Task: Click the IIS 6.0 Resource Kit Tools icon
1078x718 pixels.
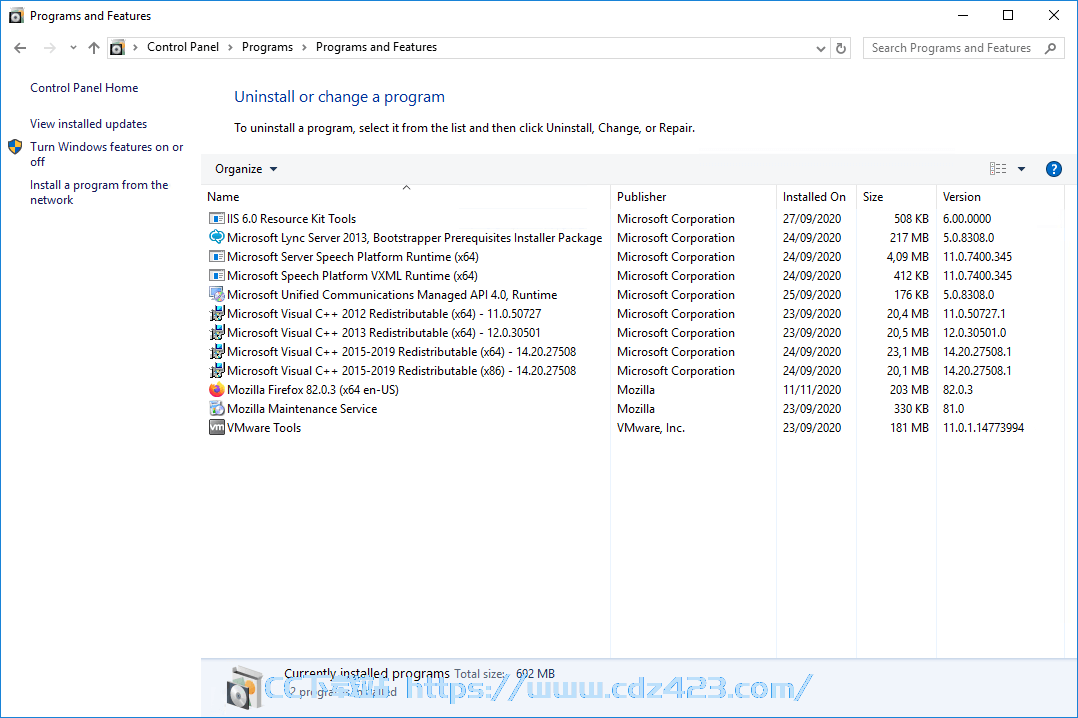Action: (x=217, y=219)
